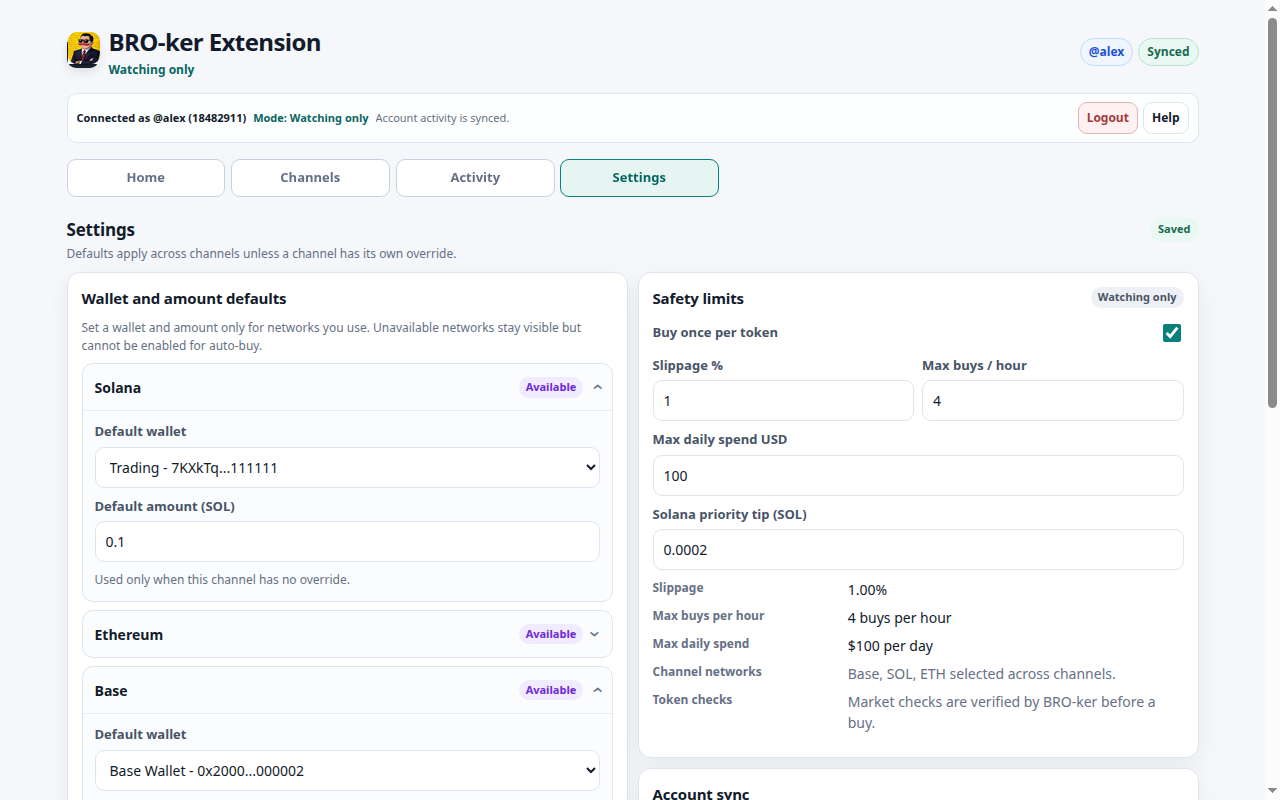Click the Safety limits heading
Viewport: 1280px width, 800px height.
tap(698, 299)
